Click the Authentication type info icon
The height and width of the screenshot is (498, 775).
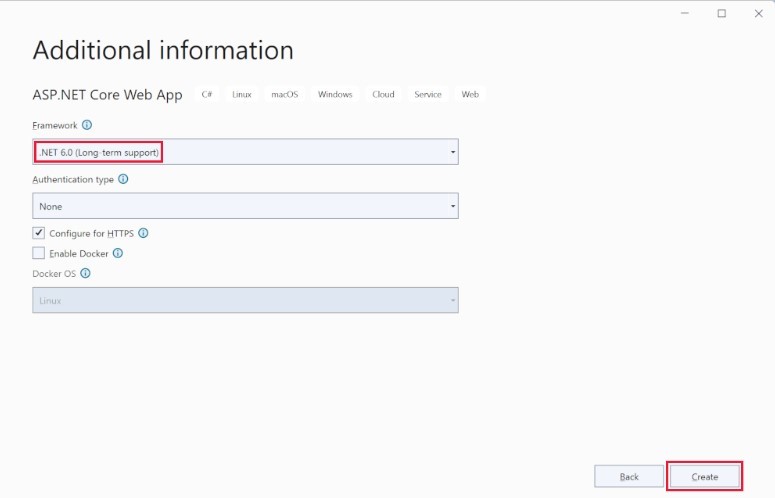click(123, 179)
